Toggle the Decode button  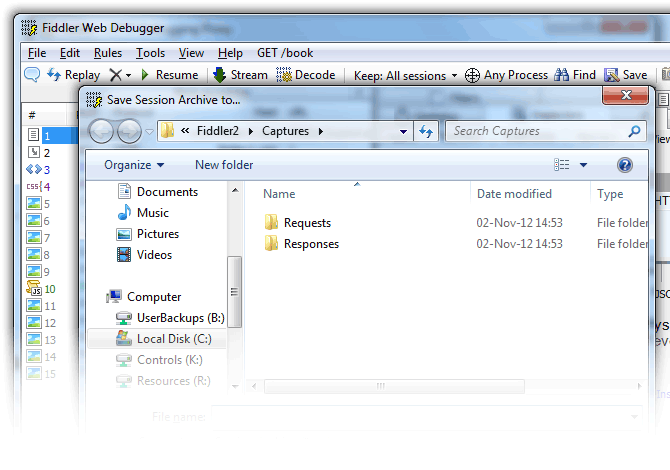[x=306, y=75]
